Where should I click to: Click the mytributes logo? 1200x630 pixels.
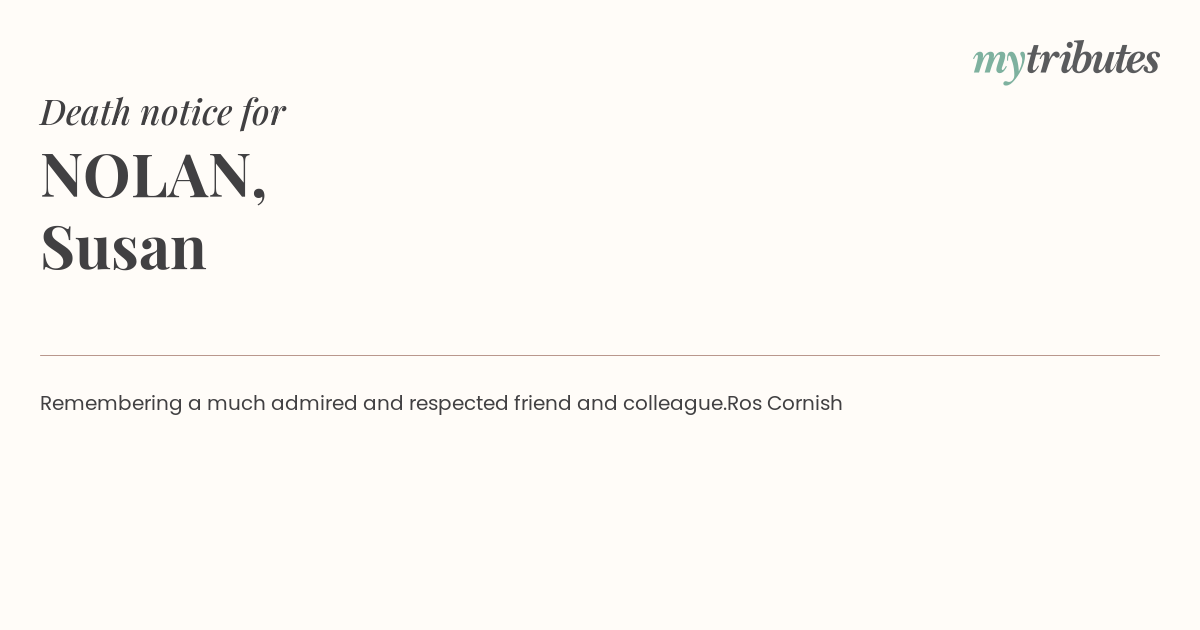[x=1066, y=60]
